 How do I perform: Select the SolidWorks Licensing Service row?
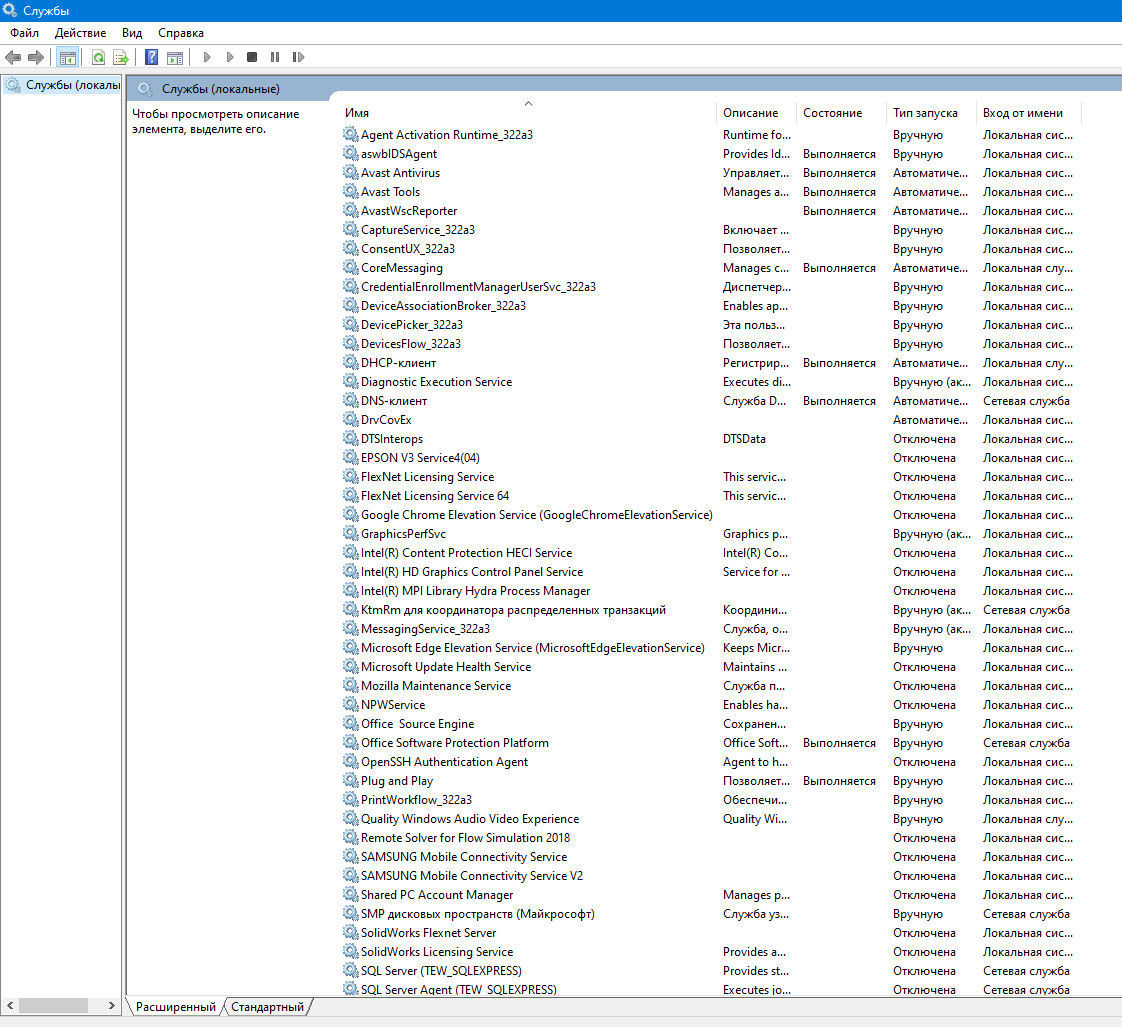pyautogui.click(x=711, y=951)
